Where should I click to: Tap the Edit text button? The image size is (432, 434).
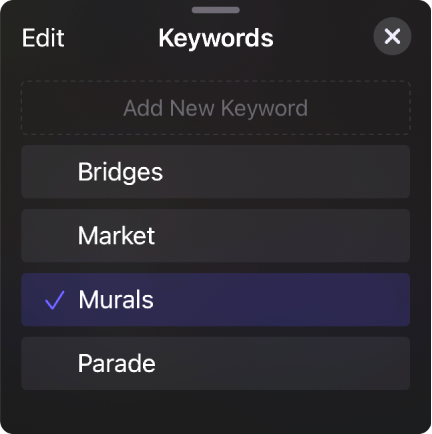43,38
